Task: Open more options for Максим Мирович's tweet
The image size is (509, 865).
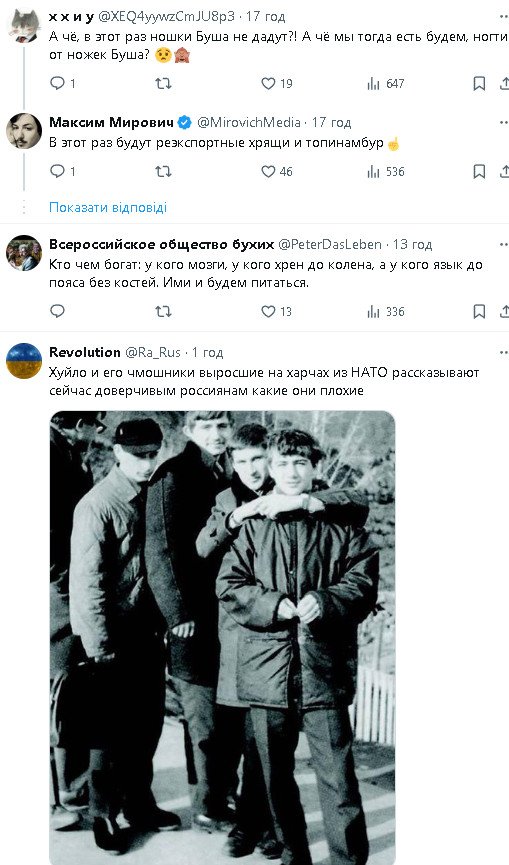Action: (x=503, y=122)
